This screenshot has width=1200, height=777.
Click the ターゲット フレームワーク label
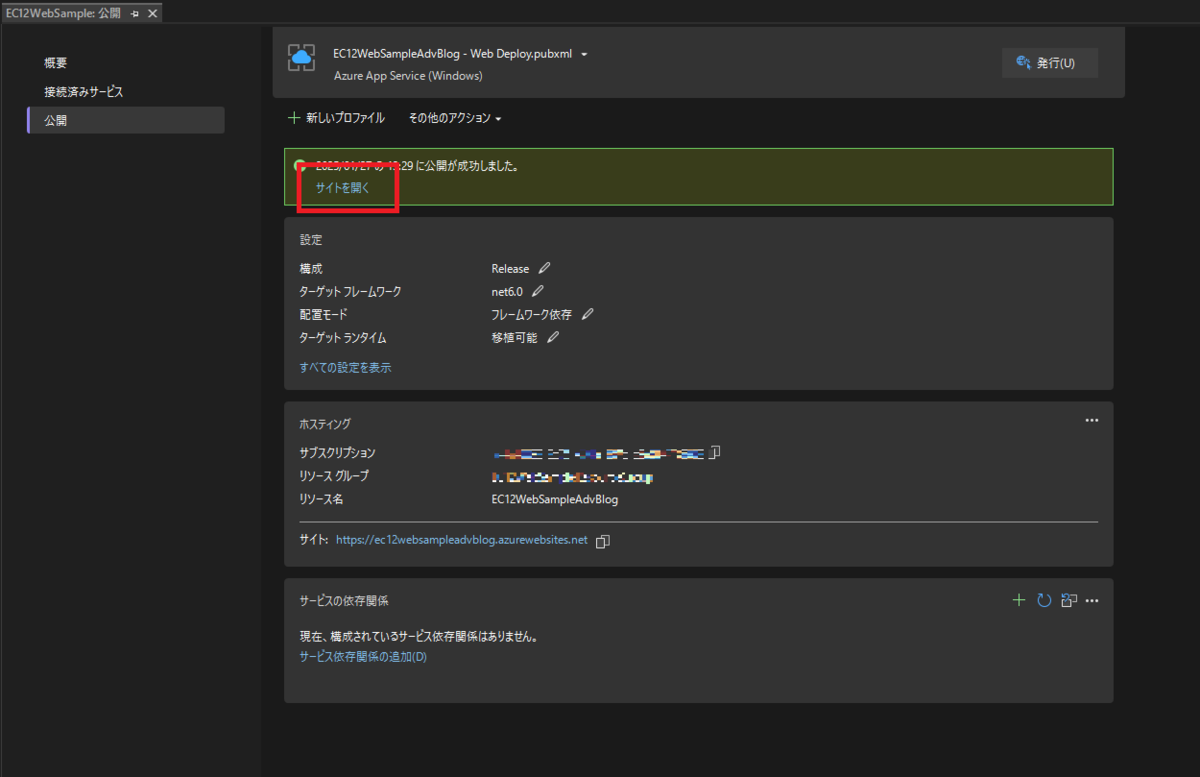350,292
